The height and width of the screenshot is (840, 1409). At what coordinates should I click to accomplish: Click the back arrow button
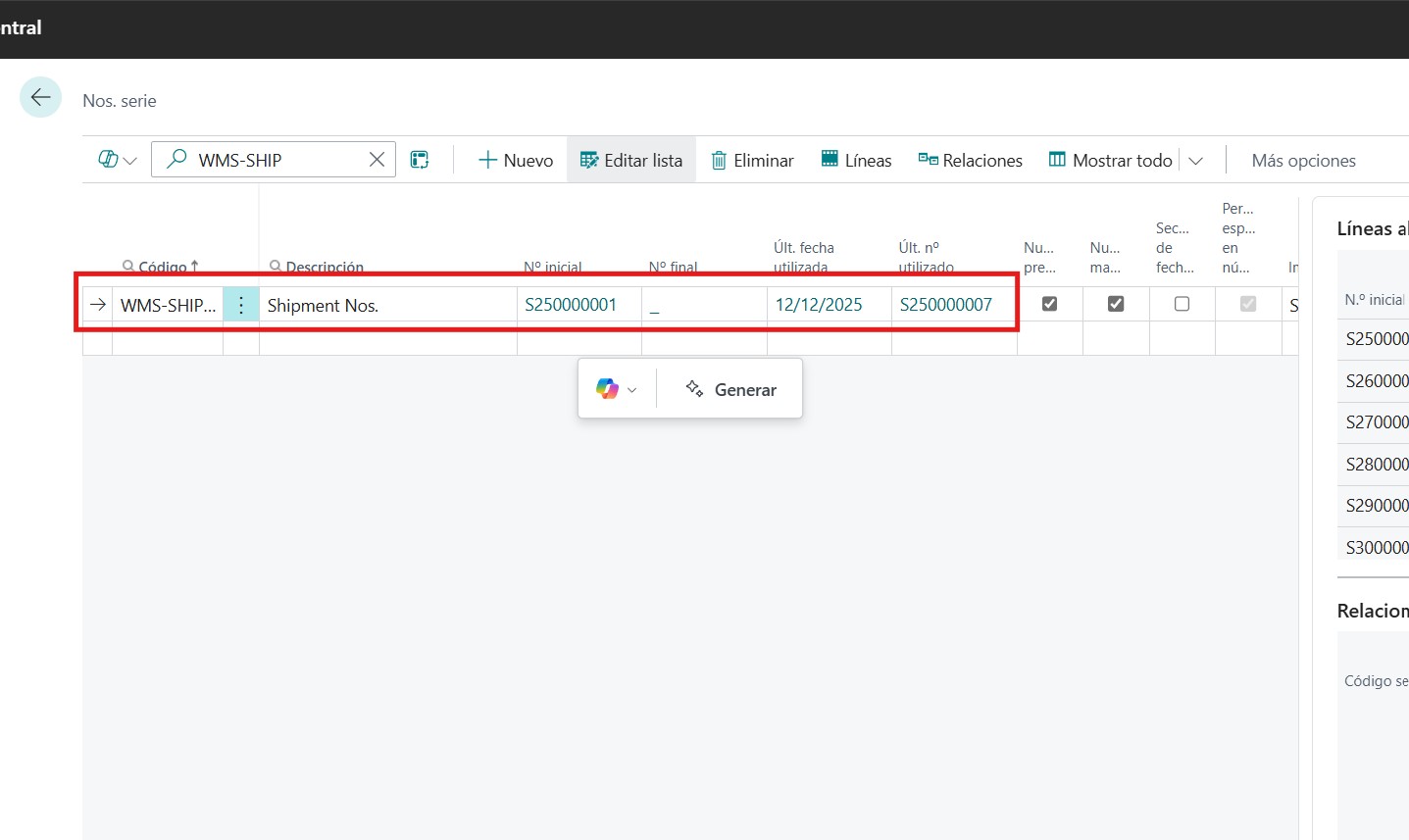[x=40, y=97]
